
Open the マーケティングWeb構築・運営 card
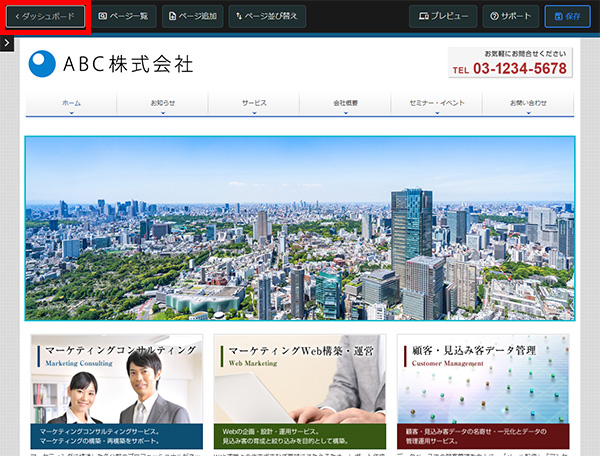point(299,391)
